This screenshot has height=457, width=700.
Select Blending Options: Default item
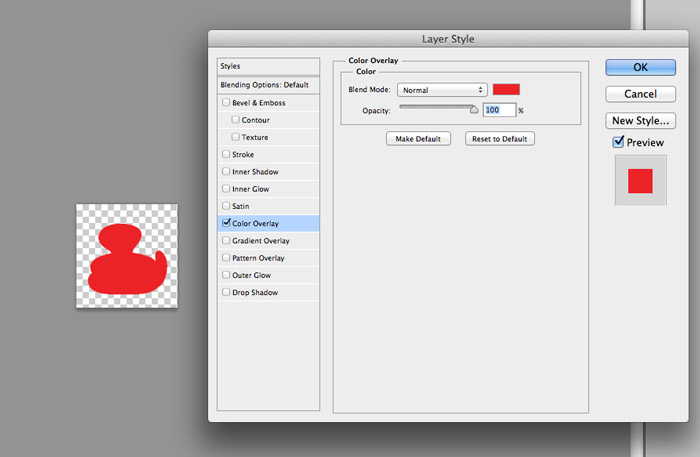pyautogui.click(x=268, y=85)
